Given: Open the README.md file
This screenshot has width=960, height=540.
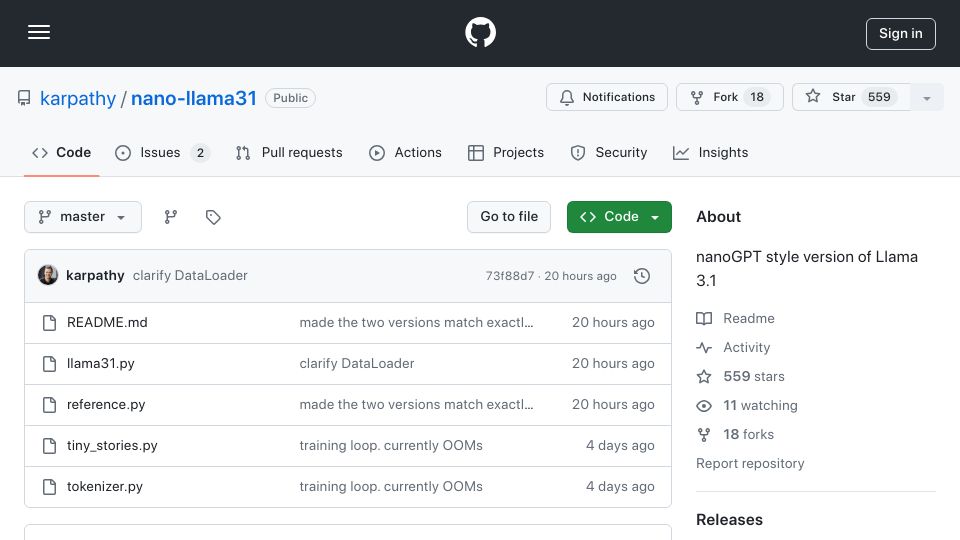Looking at the screenshot, I should (x=107, y=323).
